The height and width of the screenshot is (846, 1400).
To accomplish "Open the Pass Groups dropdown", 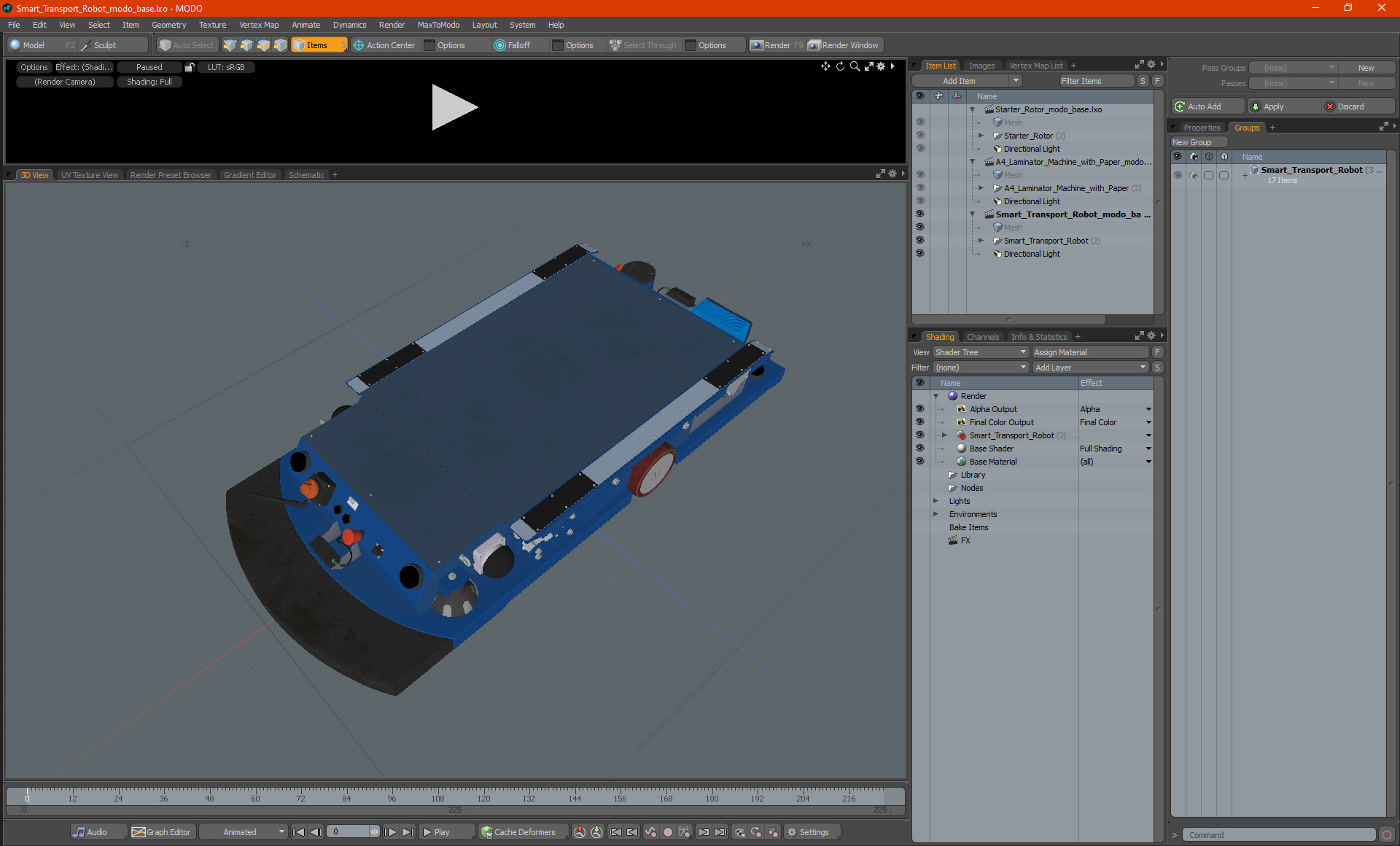I will click(x=1293, y=68).
